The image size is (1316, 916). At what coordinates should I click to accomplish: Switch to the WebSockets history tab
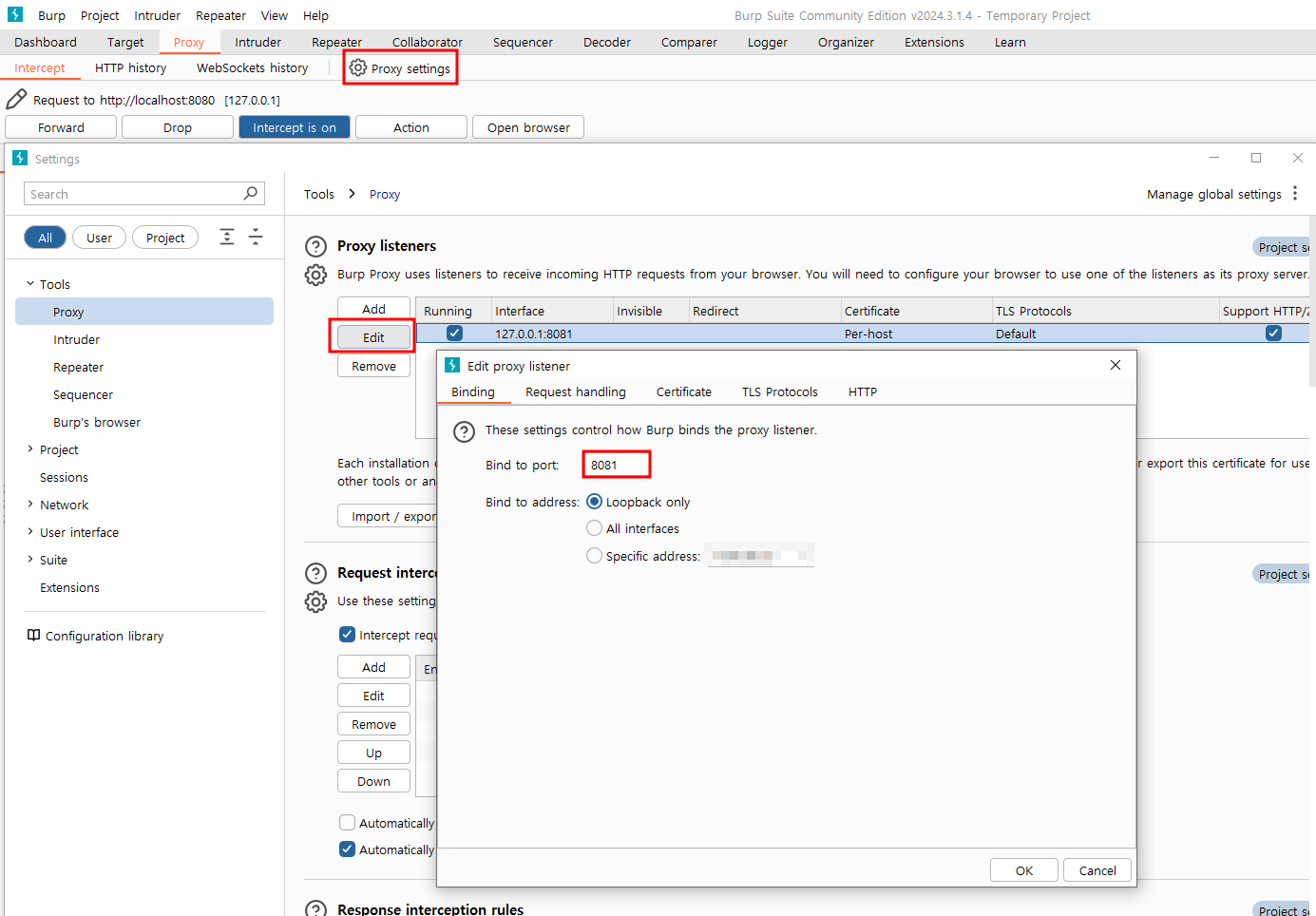(x=252, y=67)
